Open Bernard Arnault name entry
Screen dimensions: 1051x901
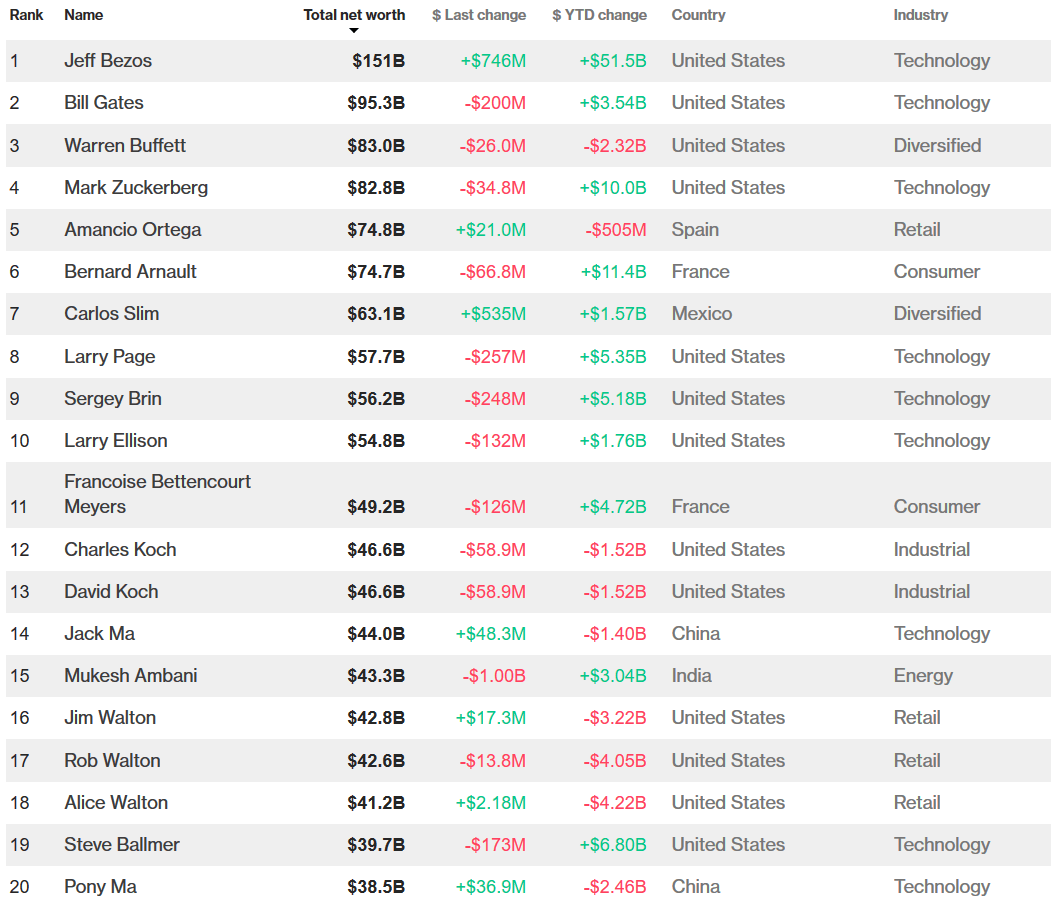[x=130, y=272]
